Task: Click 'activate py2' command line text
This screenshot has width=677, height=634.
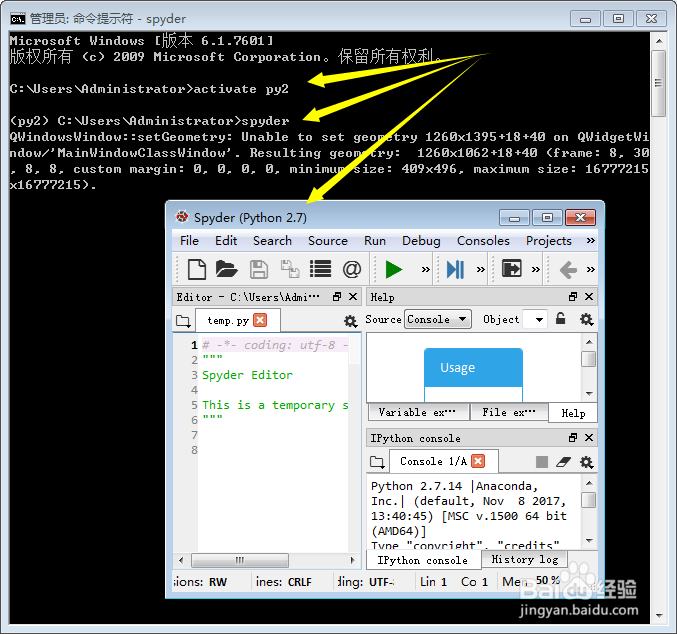Action: click(240, 89)
